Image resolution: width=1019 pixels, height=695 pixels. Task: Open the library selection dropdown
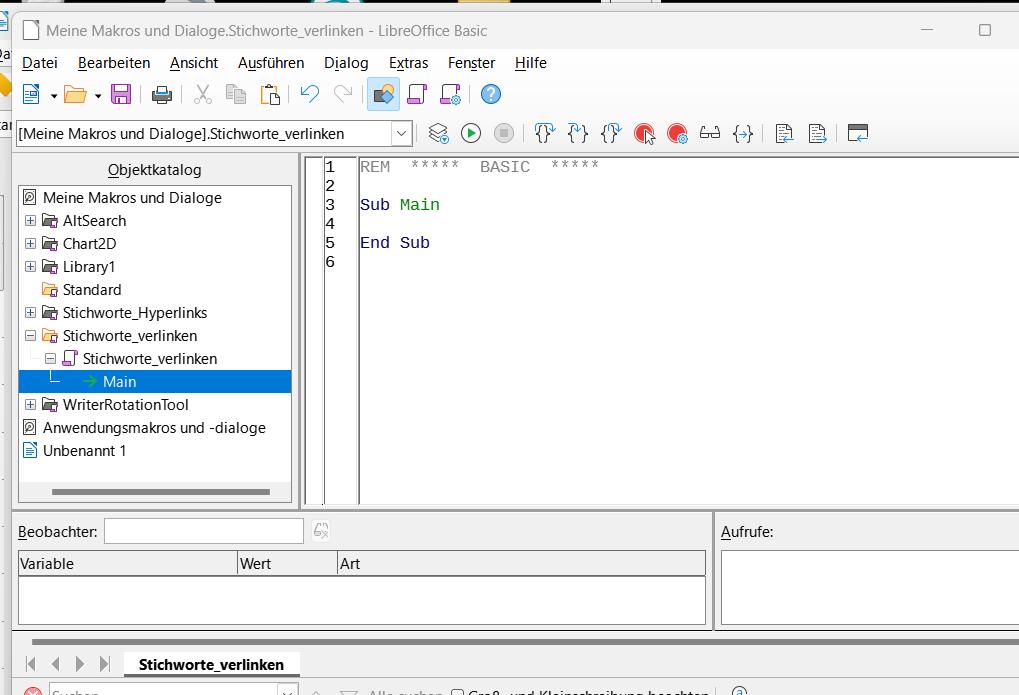point(401,133)
